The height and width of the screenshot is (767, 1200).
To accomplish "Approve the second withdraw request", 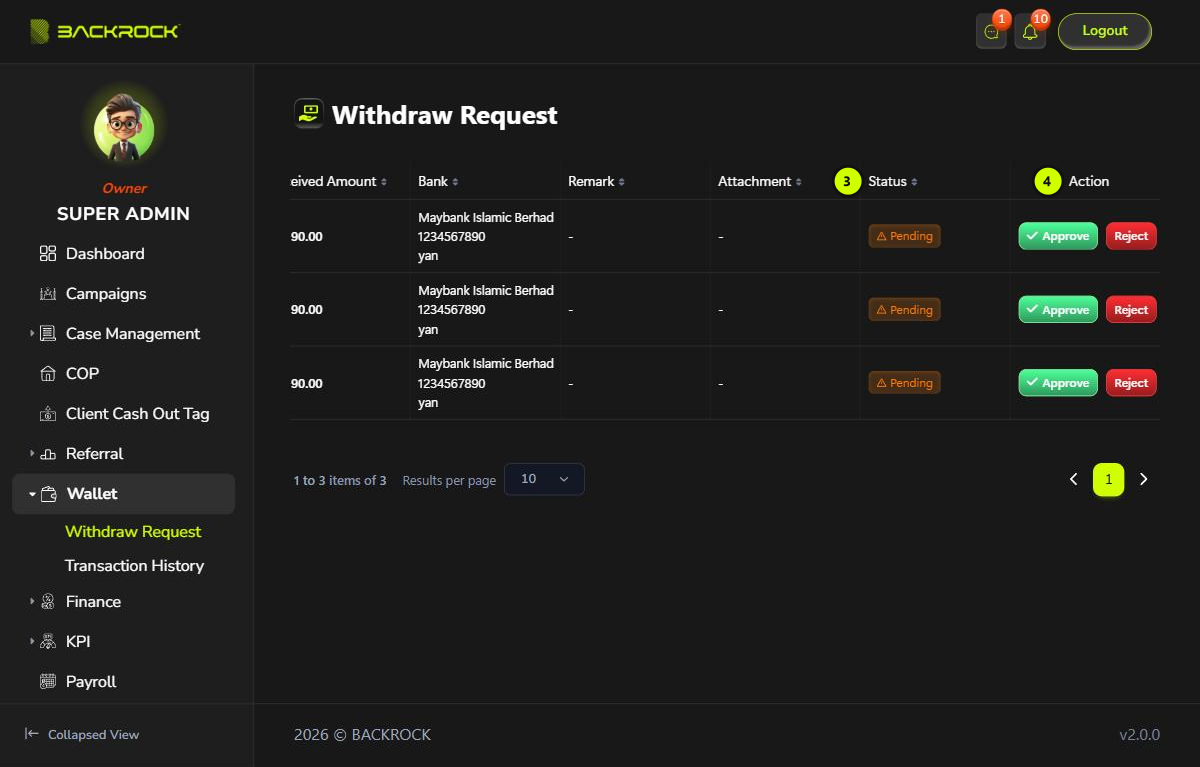I will (1058, 310).
